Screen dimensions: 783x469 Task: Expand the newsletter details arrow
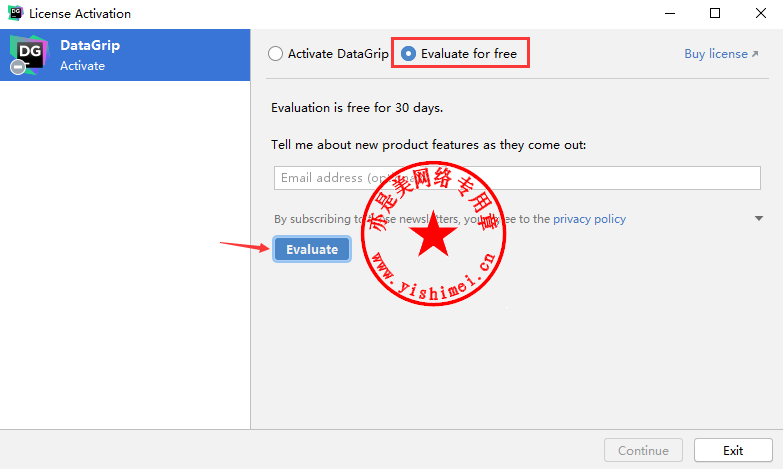pyautogui.click(x=759, y=218)
